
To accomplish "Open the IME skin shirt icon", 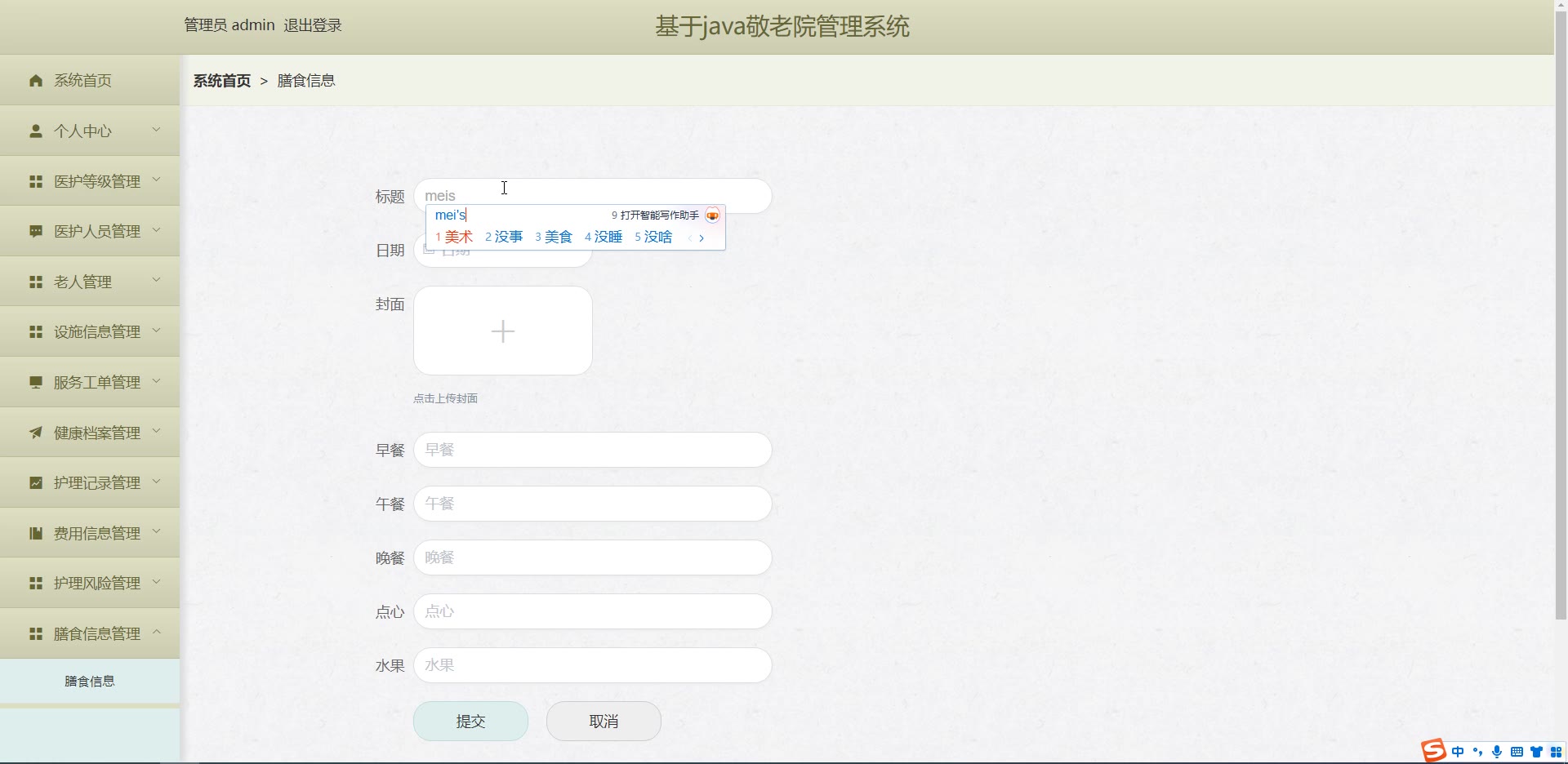I will [1536, 752].
